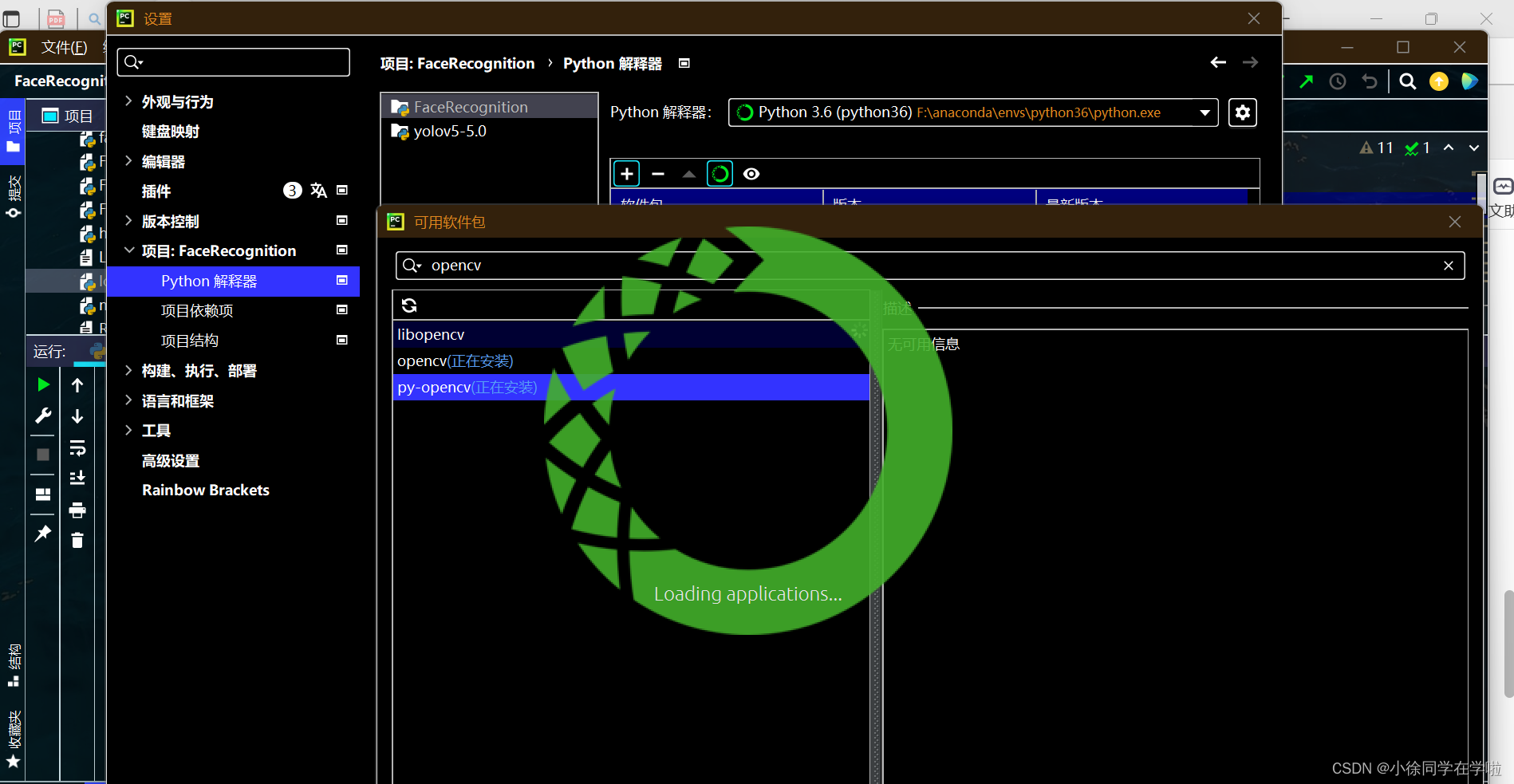Open Plugins settings (插件)
The height and width of the screenshot is (784, 1514).
tap(156, 191)
